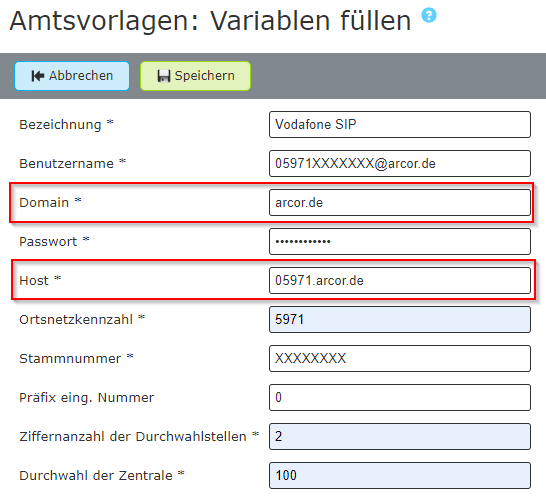Click the Host label text
The width and height of the screenshot is (546, 499).
[x=34, y=280]
